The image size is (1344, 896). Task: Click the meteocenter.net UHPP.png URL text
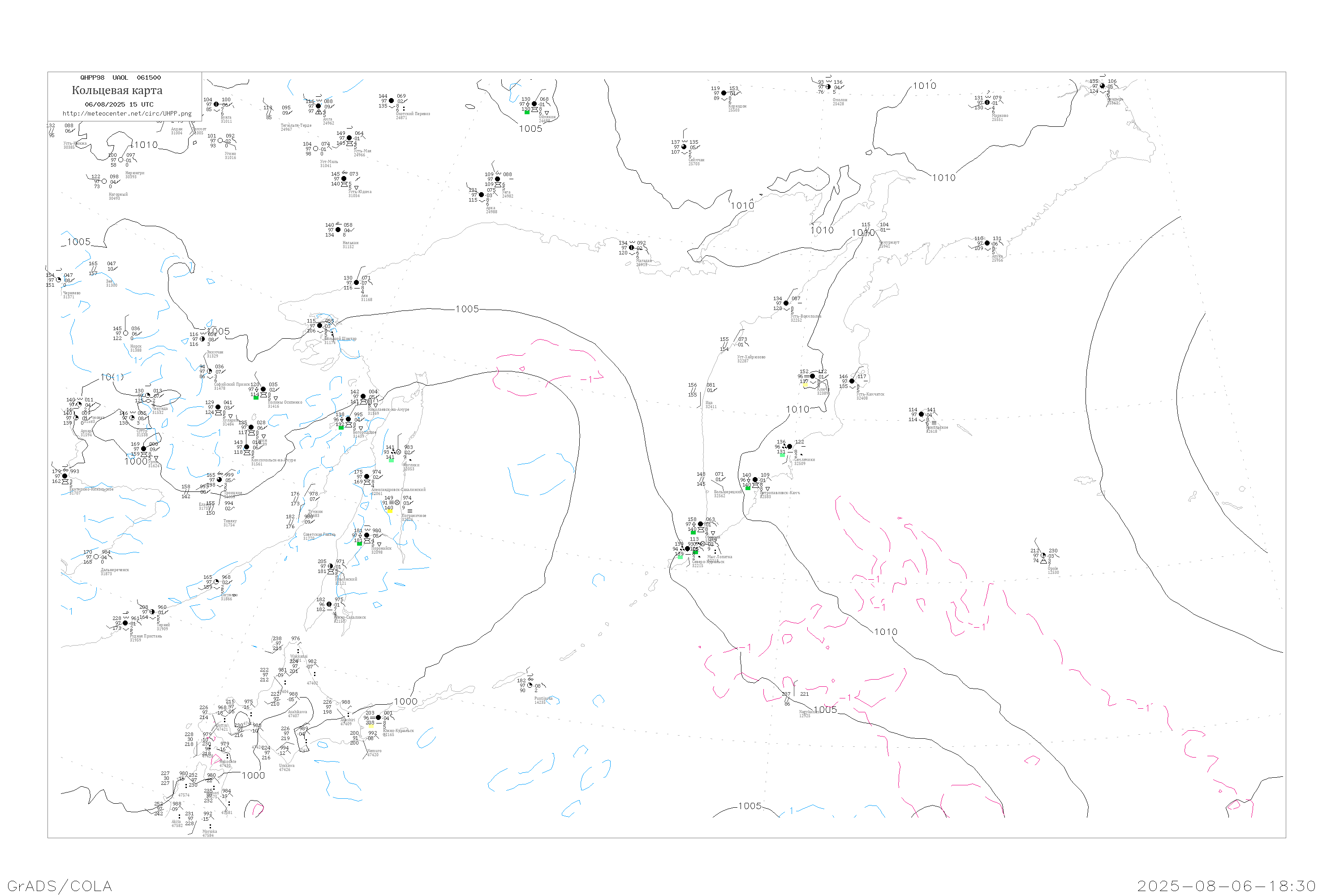(x=127, y=114)
